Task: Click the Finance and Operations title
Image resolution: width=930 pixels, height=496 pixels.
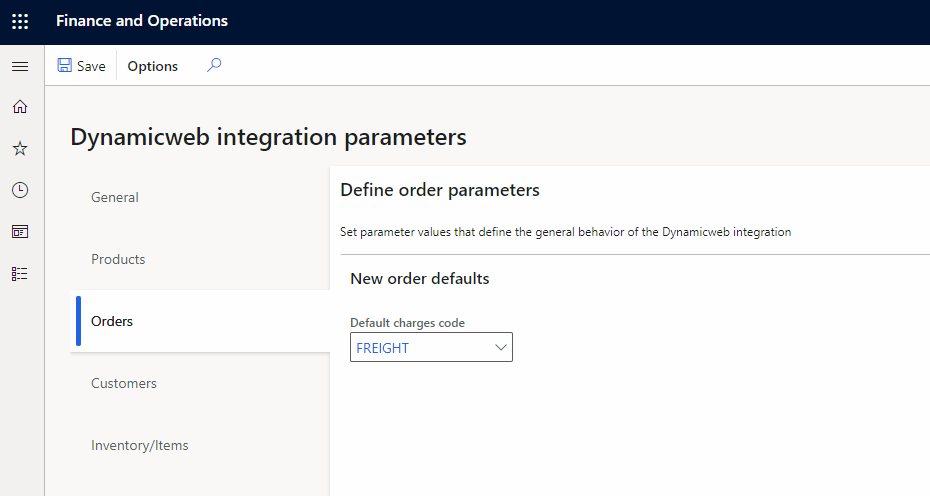Action: point(142,21)
